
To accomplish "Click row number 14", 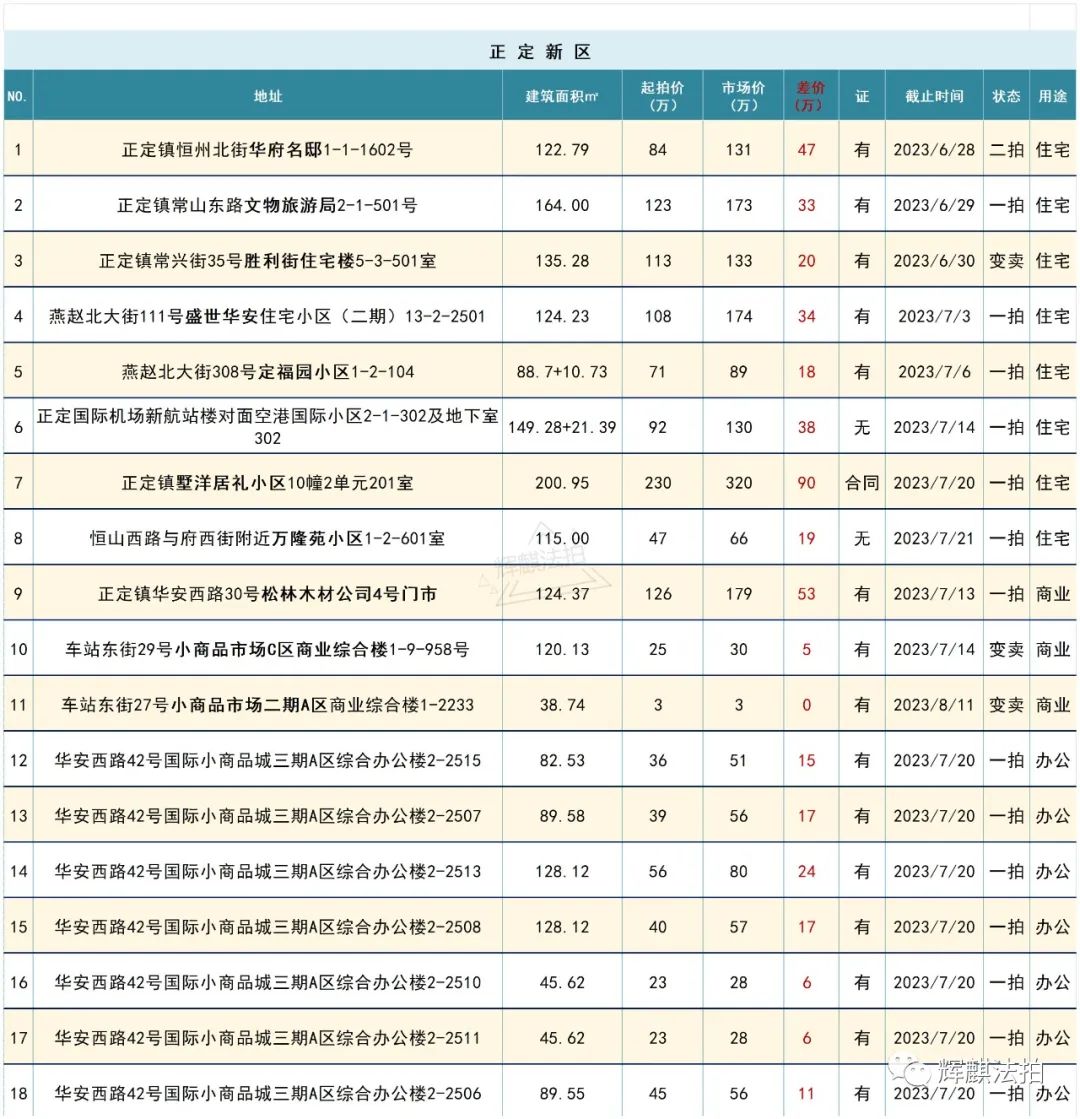I will 19,871.
